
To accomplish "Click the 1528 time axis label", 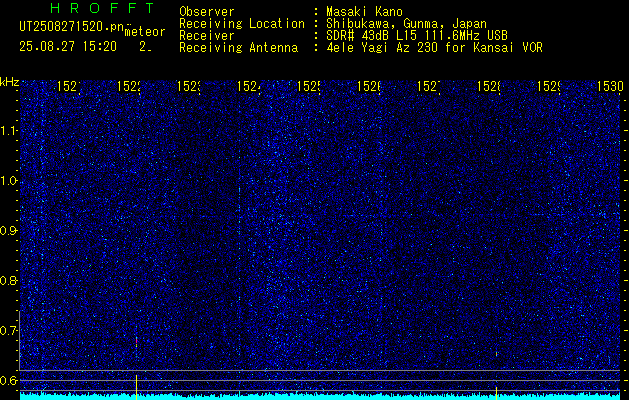I will click(x=489, y=86).
